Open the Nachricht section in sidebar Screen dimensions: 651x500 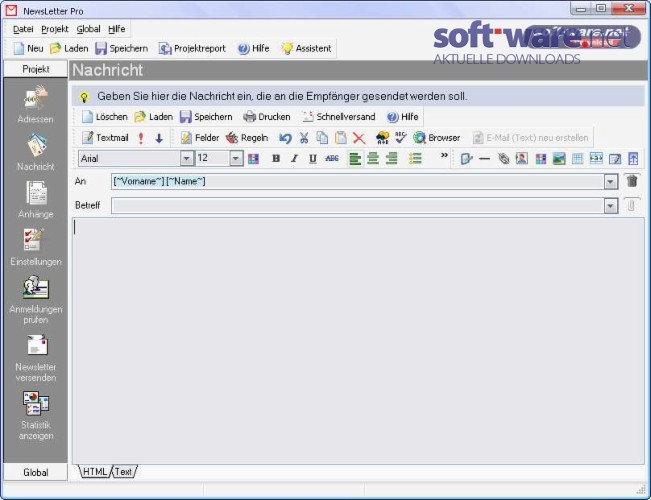[36, 152]
